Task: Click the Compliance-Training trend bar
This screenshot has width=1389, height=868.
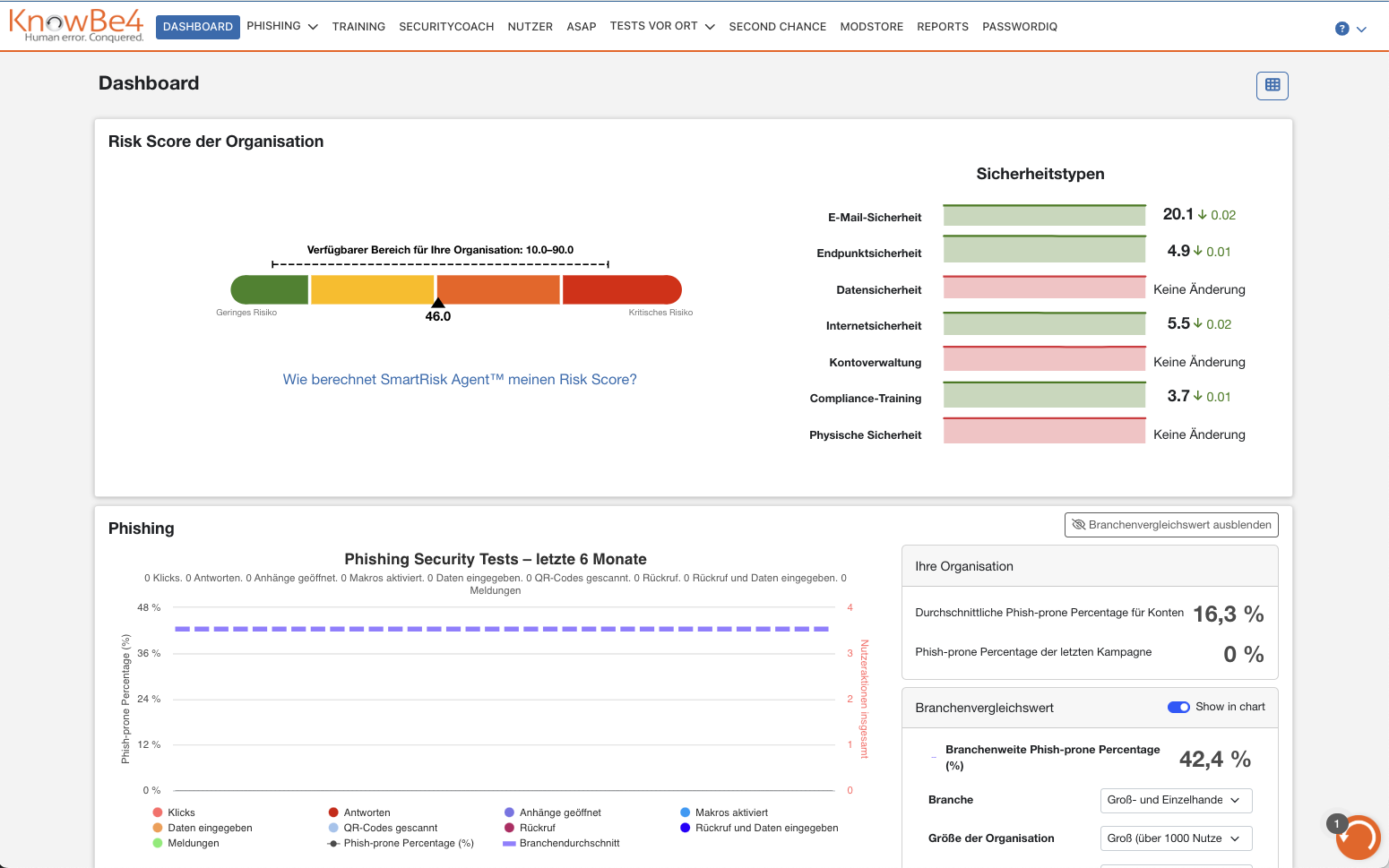Action: coord(1045,394)
